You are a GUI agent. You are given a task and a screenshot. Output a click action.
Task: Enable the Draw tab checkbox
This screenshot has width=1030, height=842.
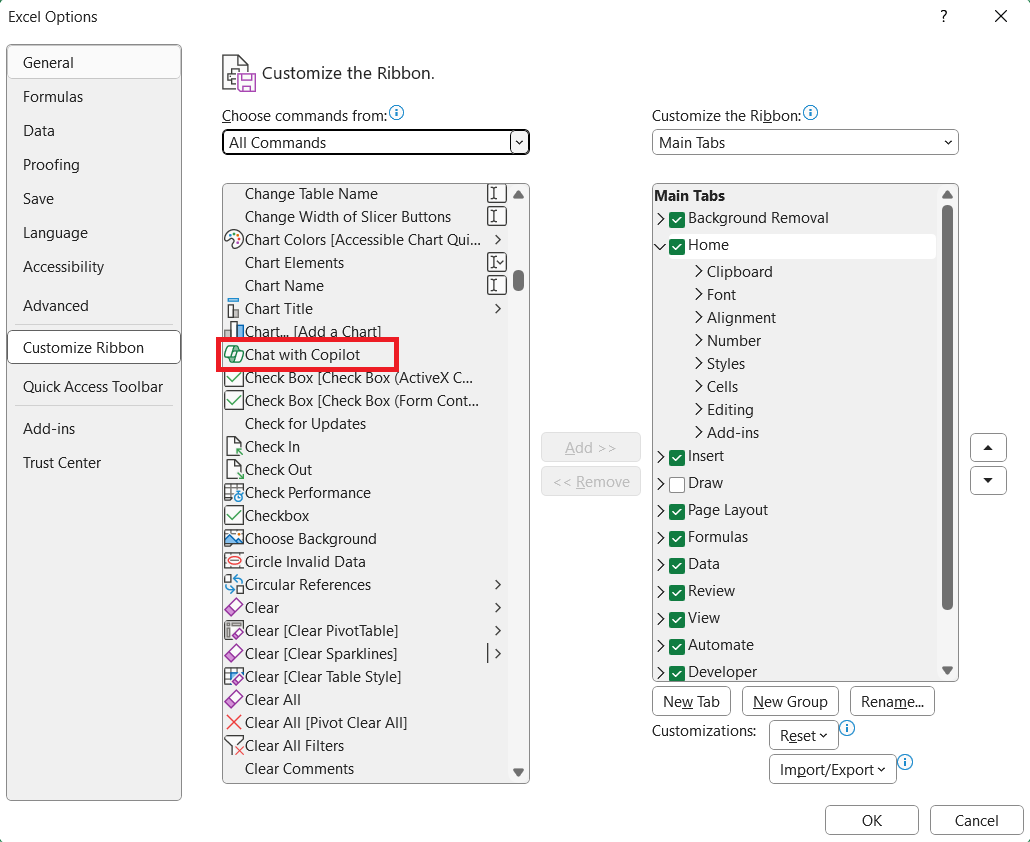pyautogui.click(x=677, y=485)
